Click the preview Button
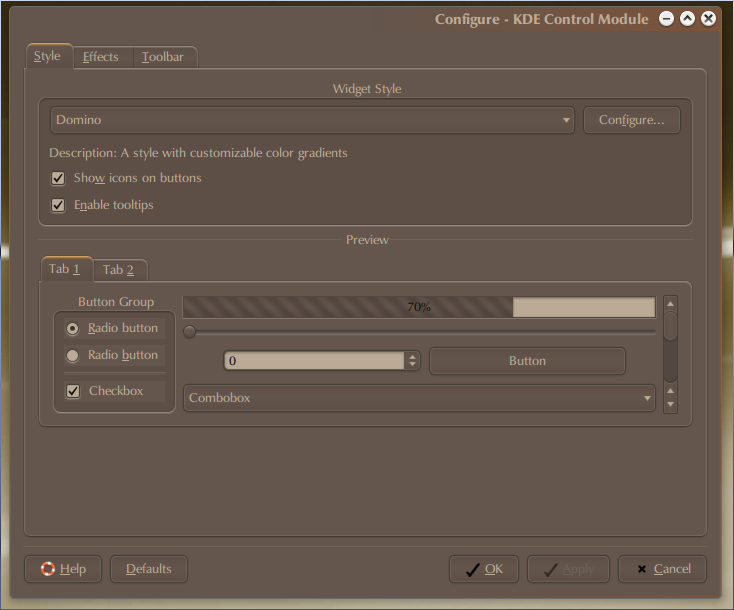Image resolution: width=734 pixels, height=610 pixels. pos(527,361)
